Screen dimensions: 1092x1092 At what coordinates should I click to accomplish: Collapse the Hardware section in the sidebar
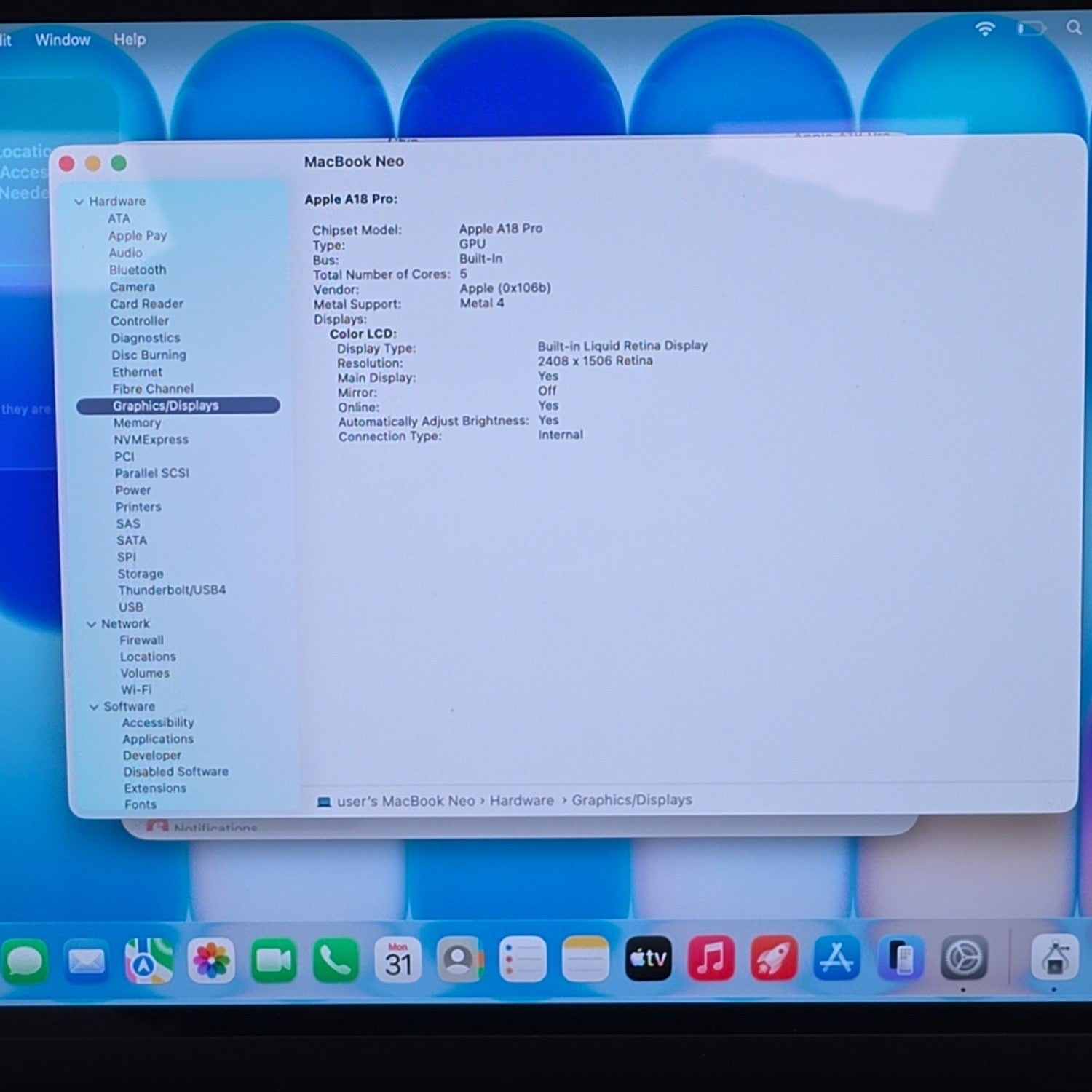pos(79,202)
